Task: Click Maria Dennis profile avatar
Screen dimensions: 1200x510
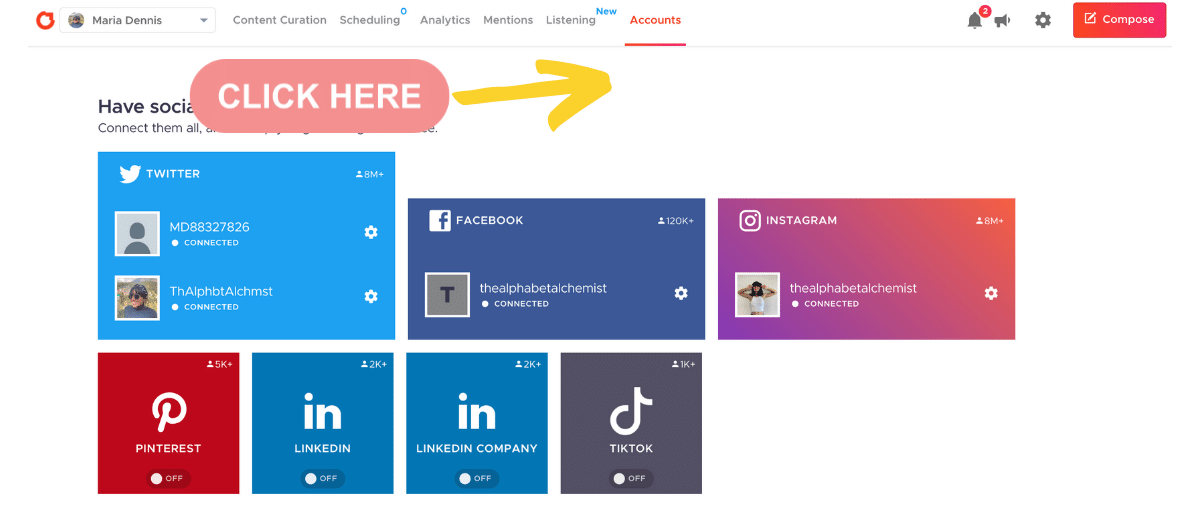Action: point(76,20)
